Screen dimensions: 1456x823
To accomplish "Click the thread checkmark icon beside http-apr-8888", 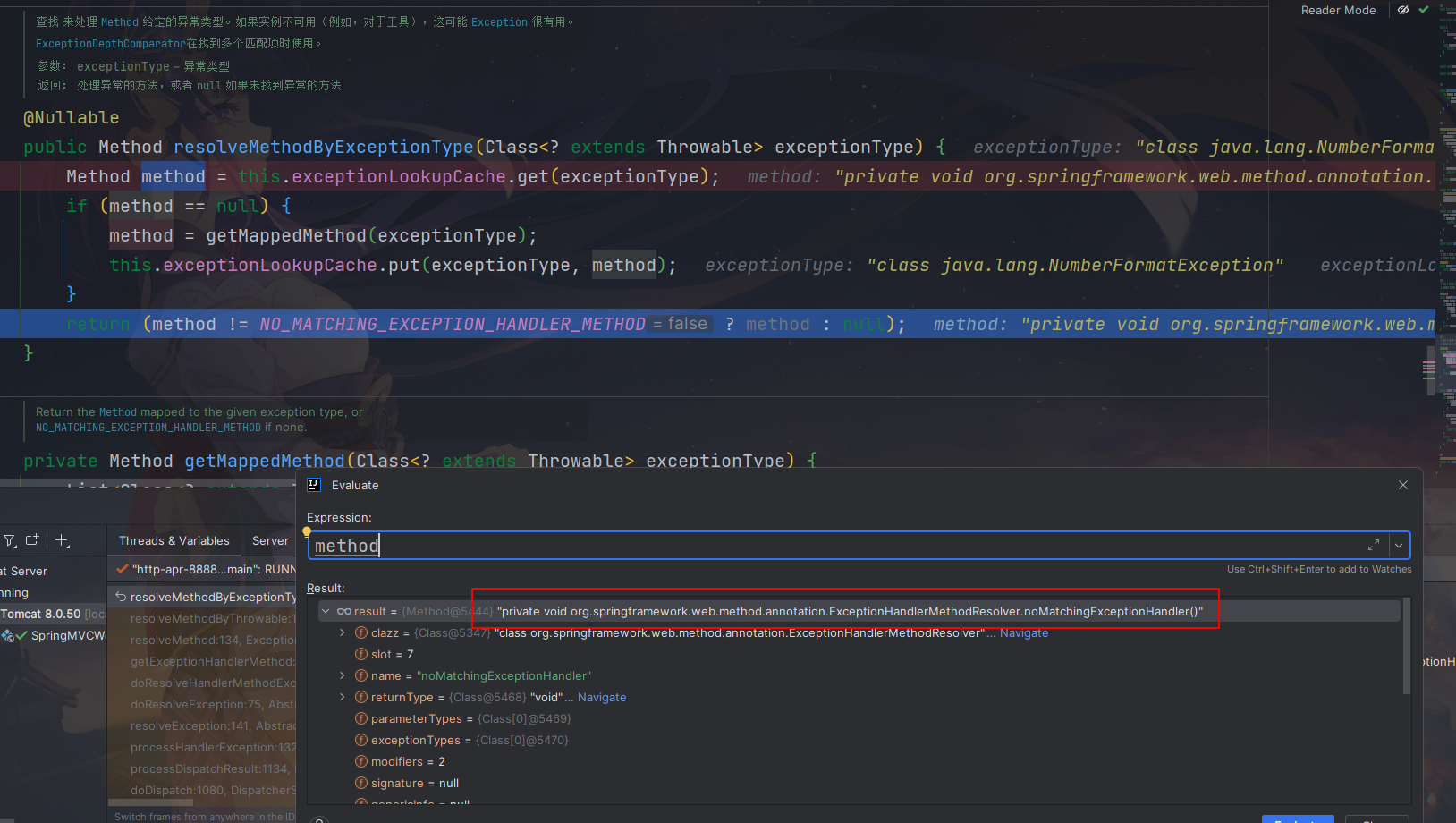I will [122, 569].
